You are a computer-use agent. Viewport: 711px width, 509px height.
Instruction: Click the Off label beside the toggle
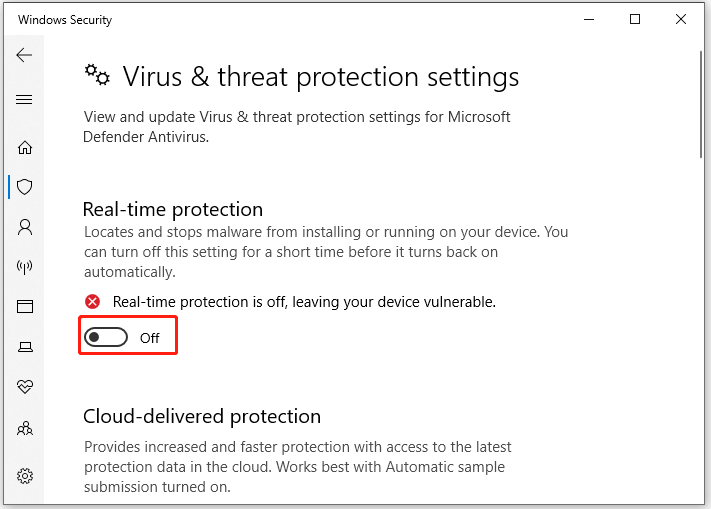click(x=150, y=338)
